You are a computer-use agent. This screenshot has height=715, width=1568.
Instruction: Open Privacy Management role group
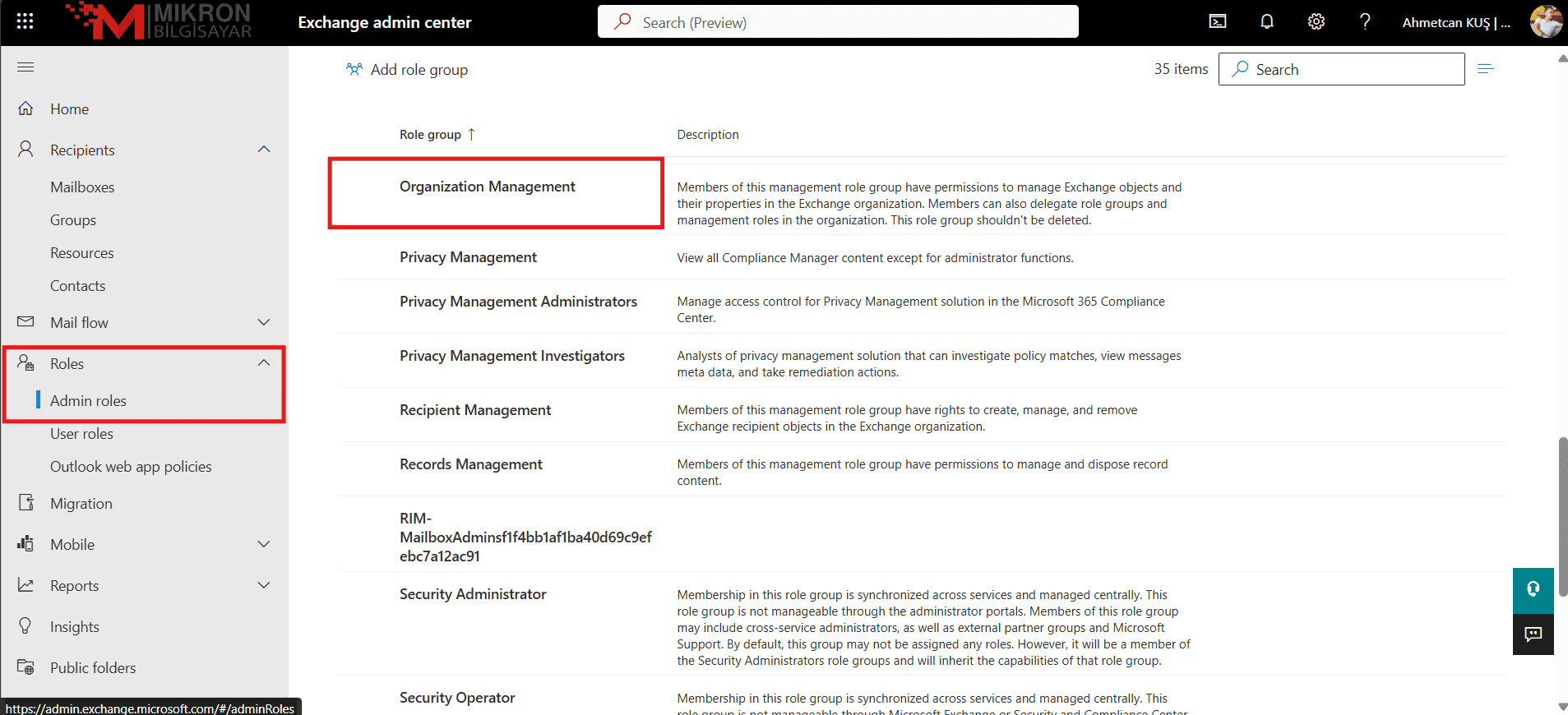[x=468, y=257]
